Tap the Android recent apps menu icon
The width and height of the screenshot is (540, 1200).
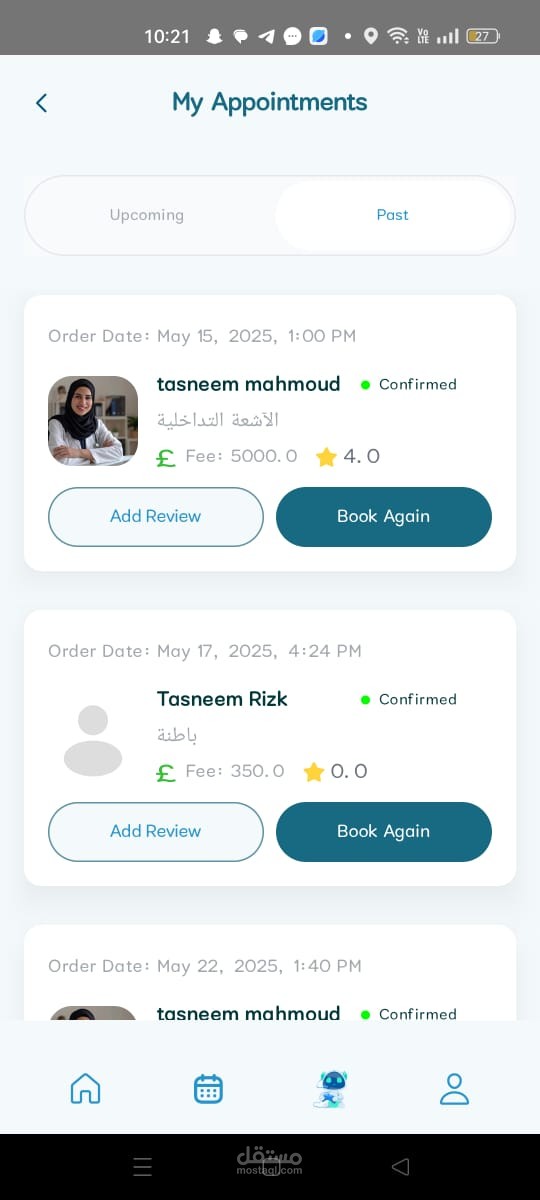click(143, 1166)
